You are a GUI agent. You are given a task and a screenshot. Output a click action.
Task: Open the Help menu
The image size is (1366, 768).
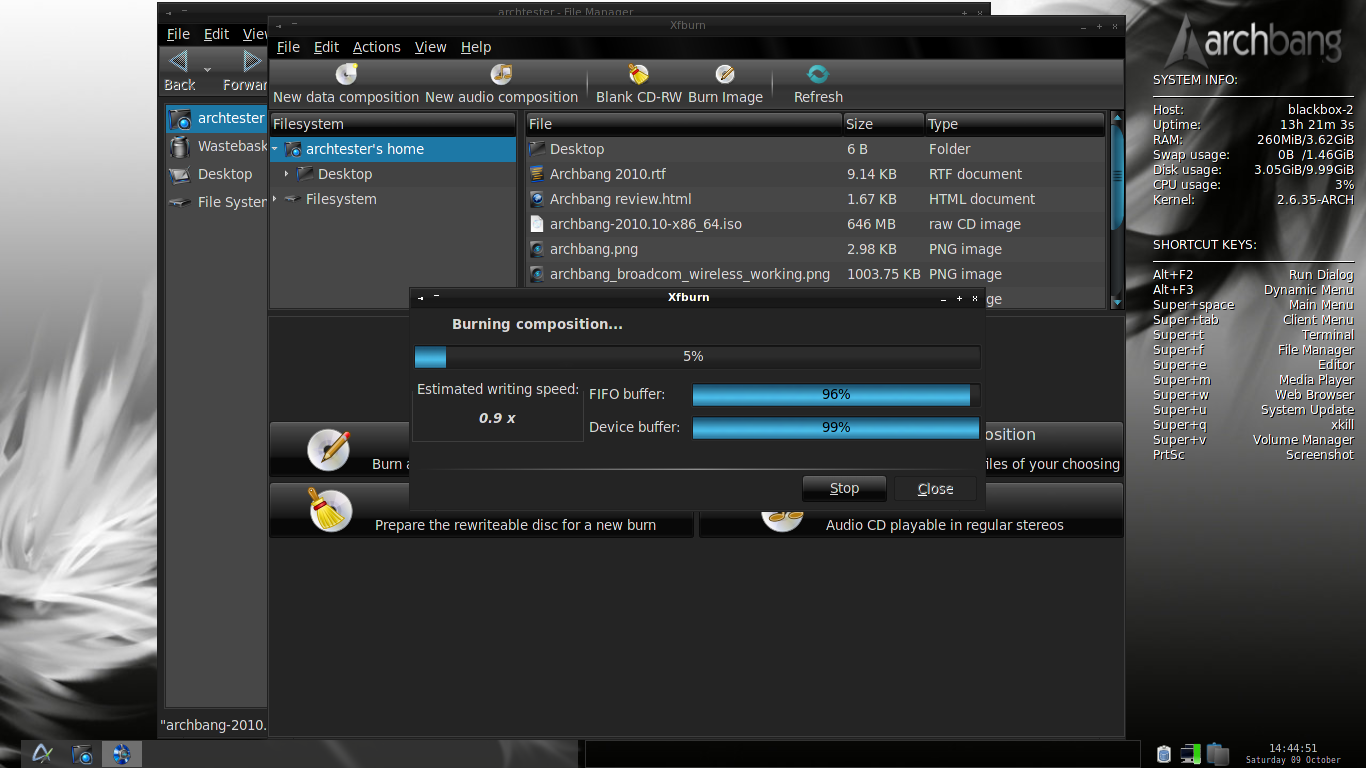pyautogui.click(x=476, y=47)
